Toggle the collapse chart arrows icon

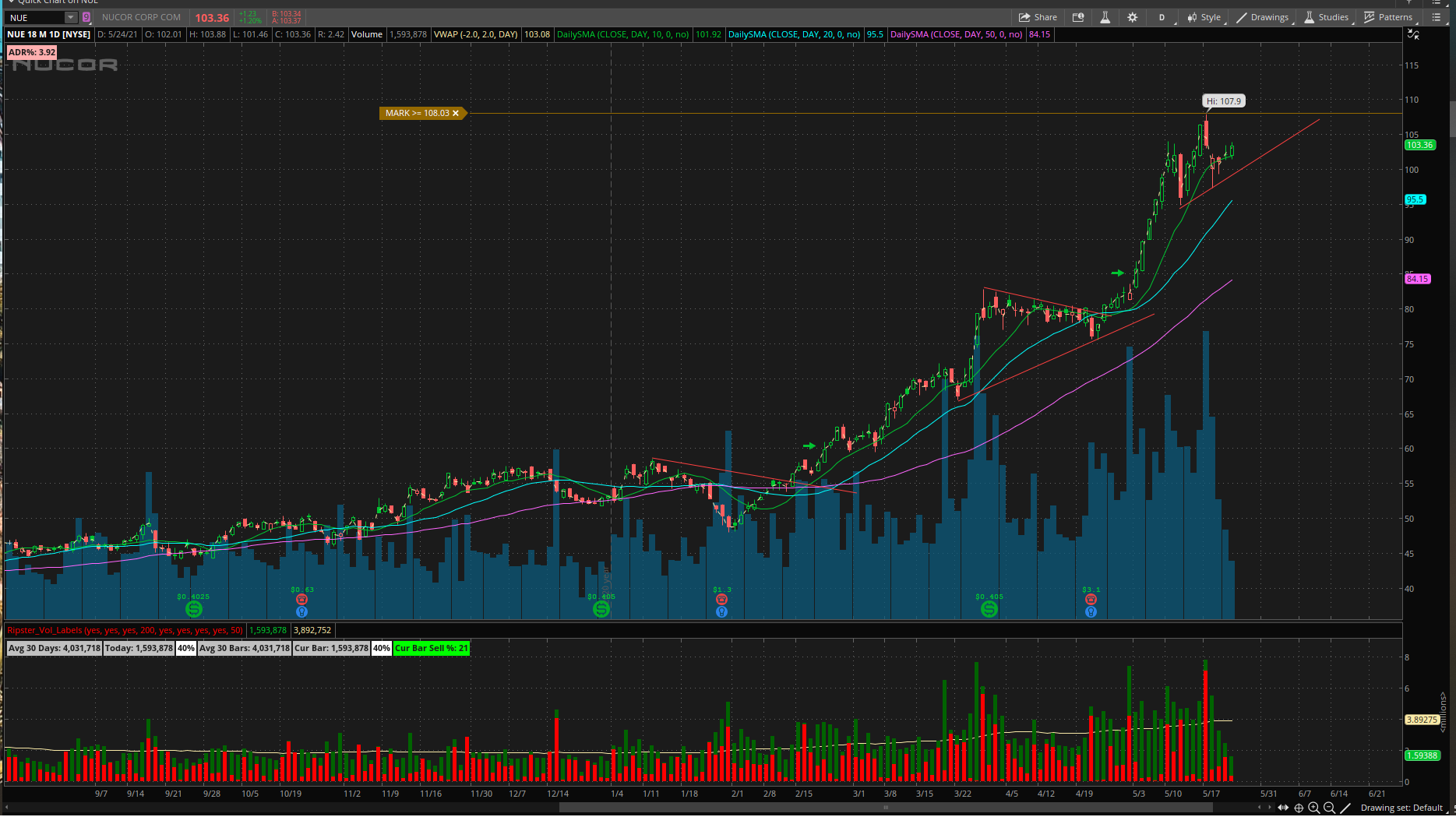click(1413, 34)
